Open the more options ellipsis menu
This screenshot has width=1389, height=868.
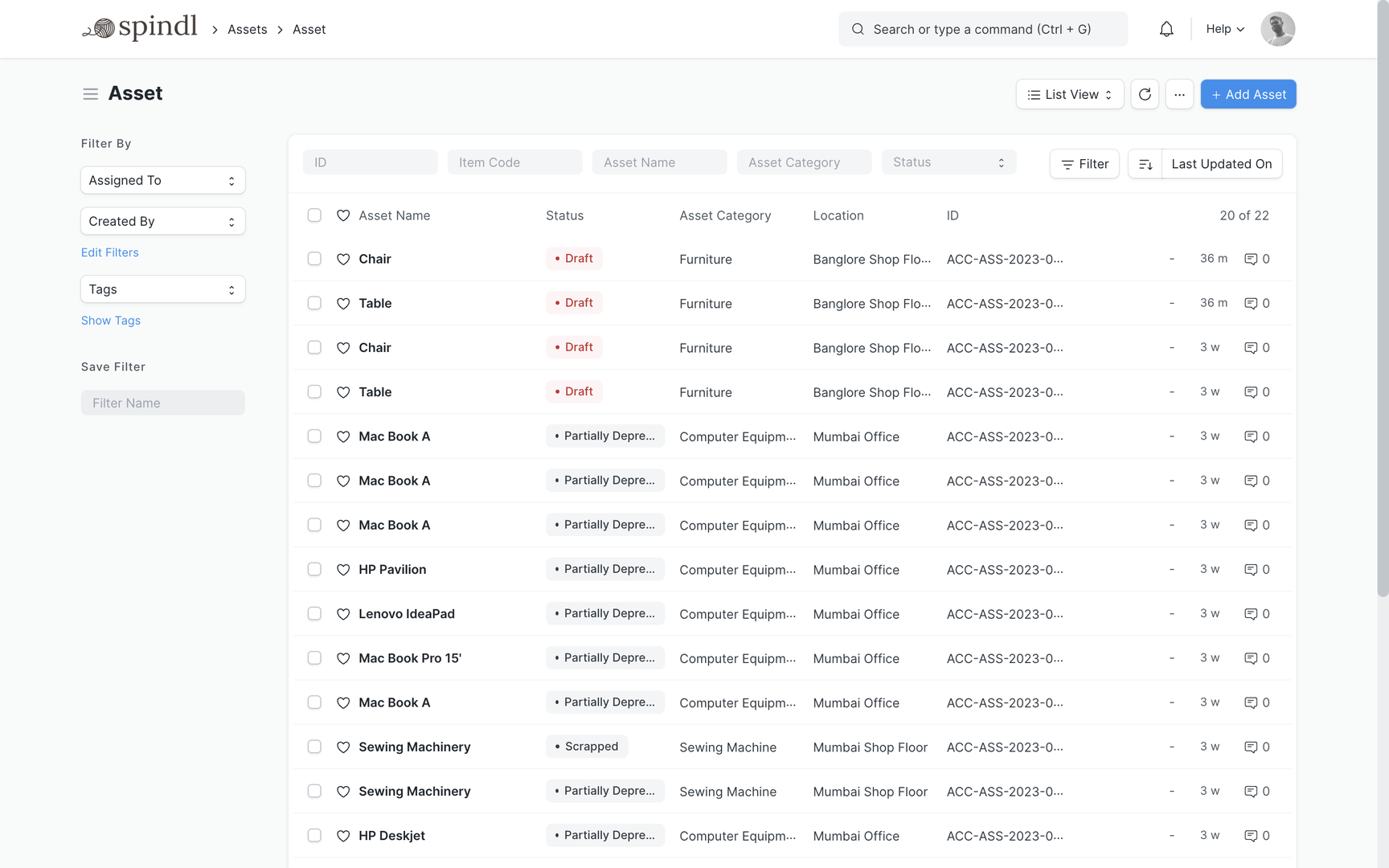click(1179, 94)
